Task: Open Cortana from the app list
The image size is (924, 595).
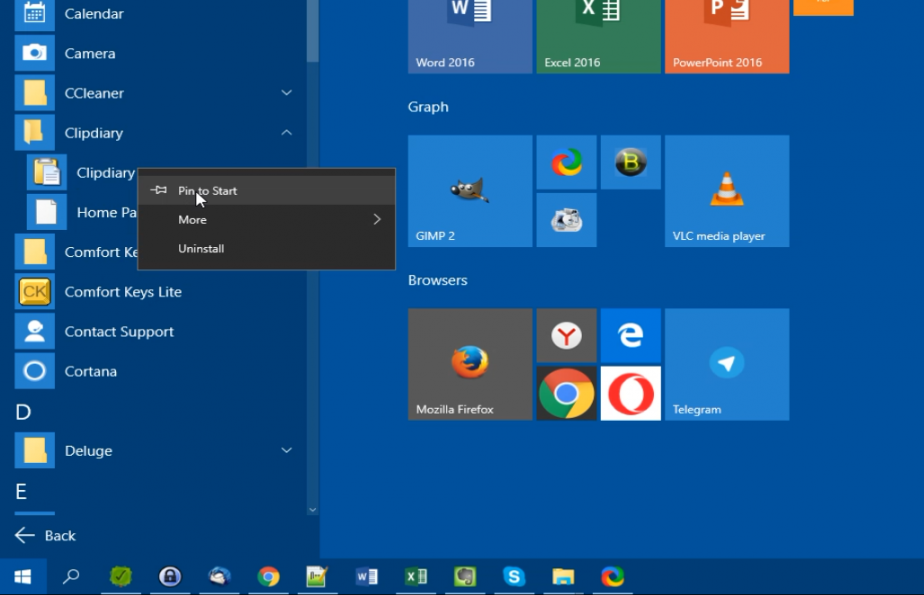Action: click(x=90, y=372)
